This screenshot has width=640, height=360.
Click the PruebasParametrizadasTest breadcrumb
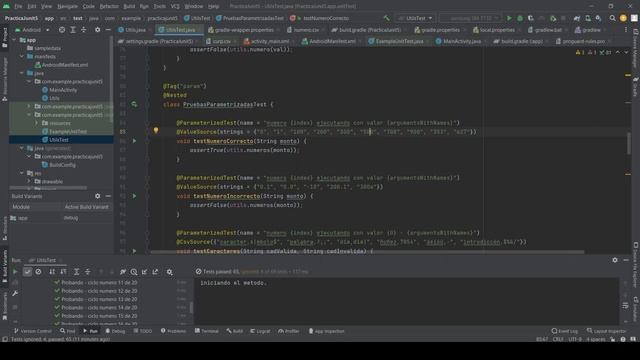pyautogui.click(x=249, y=18)
